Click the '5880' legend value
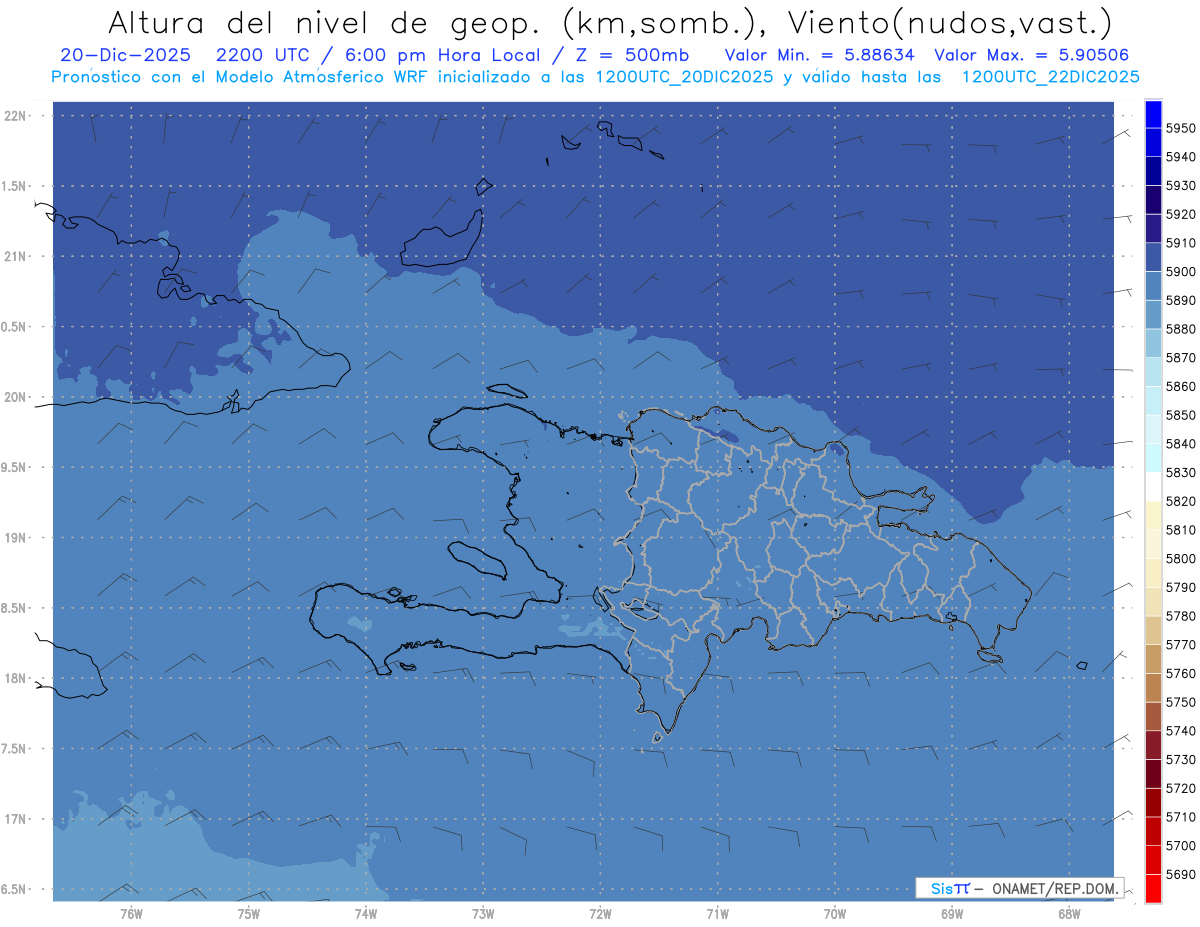The width and height of the screenshot is (1200, 927). point(1181,329)
